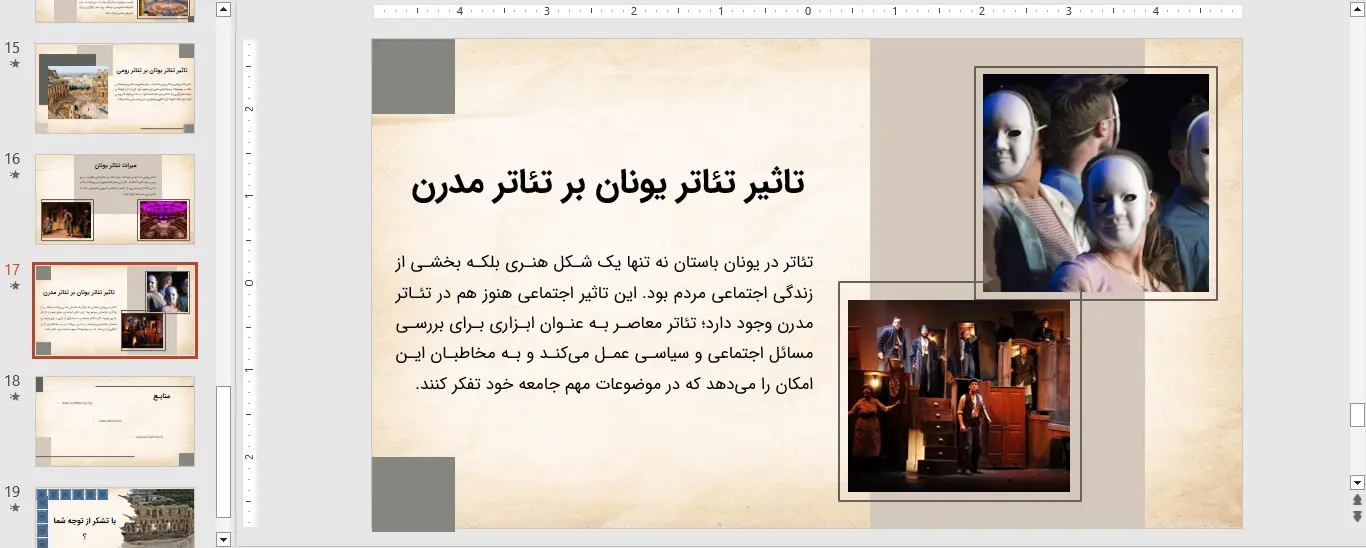Screen dimensions: 1366x548
Task: Click the animation star under slide 16
Action: [x=14, y=174]
